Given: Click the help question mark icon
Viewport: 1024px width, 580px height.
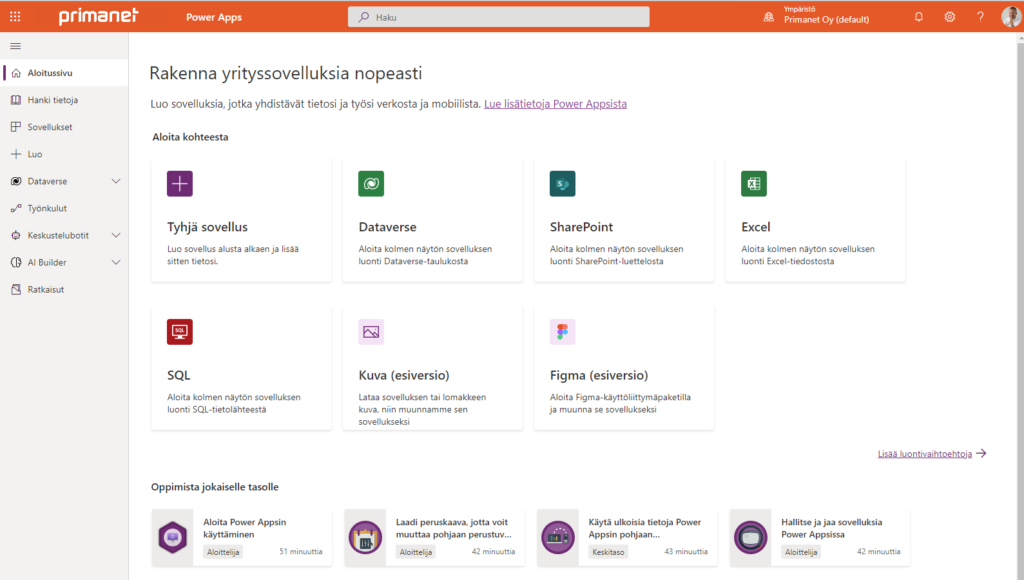Looking at the screenshot, I should click(980, 17).
